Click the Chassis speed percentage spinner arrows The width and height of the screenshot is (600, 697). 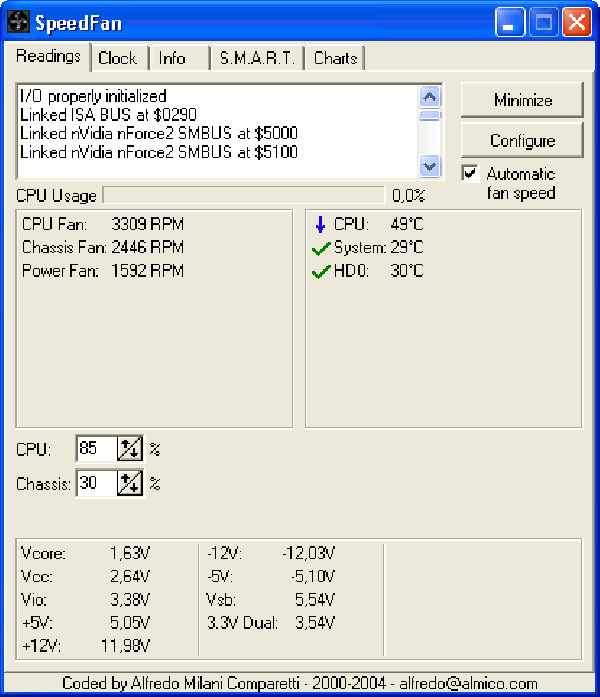click(x=130, y=483)
